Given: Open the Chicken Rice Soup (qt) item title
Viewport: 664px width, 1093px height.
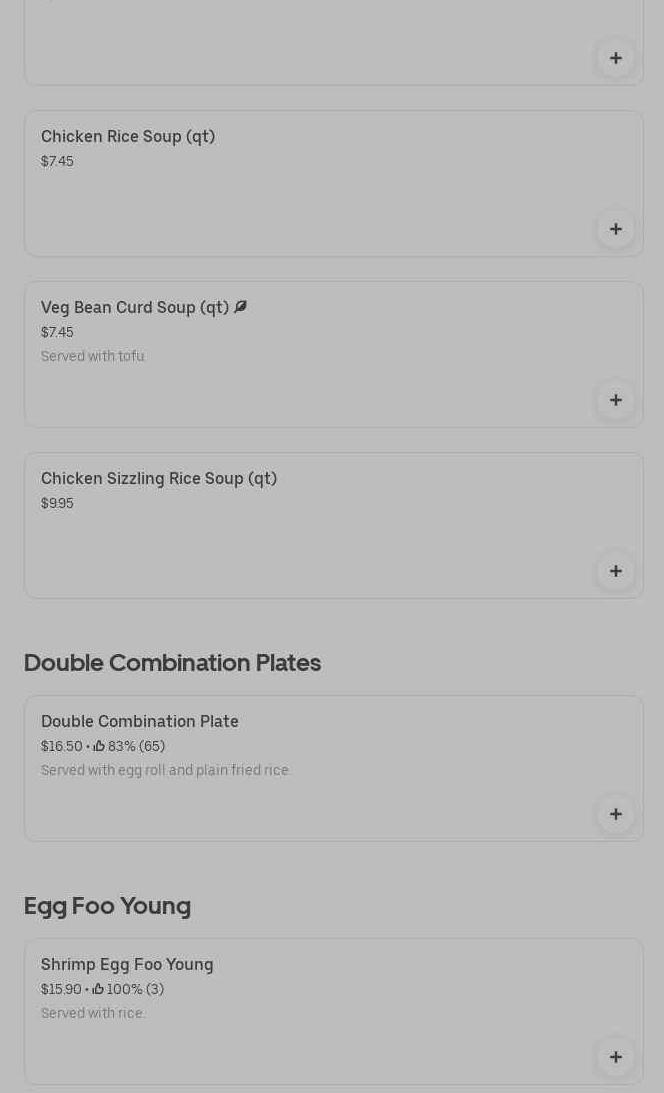Looking at the screenshot, I should 128,136.
